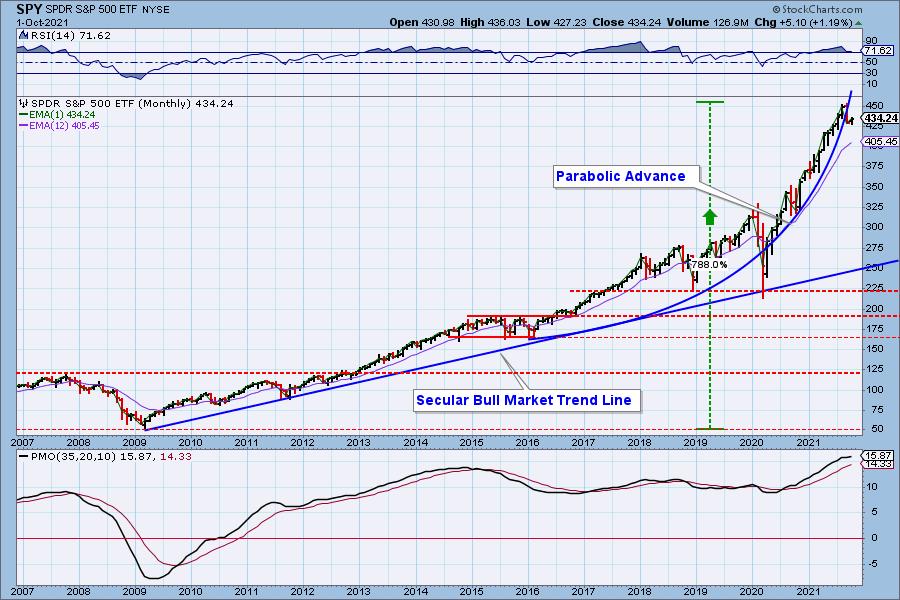
Task: Click the 90 level on the RSI scale
Action: tap(871, 40)
